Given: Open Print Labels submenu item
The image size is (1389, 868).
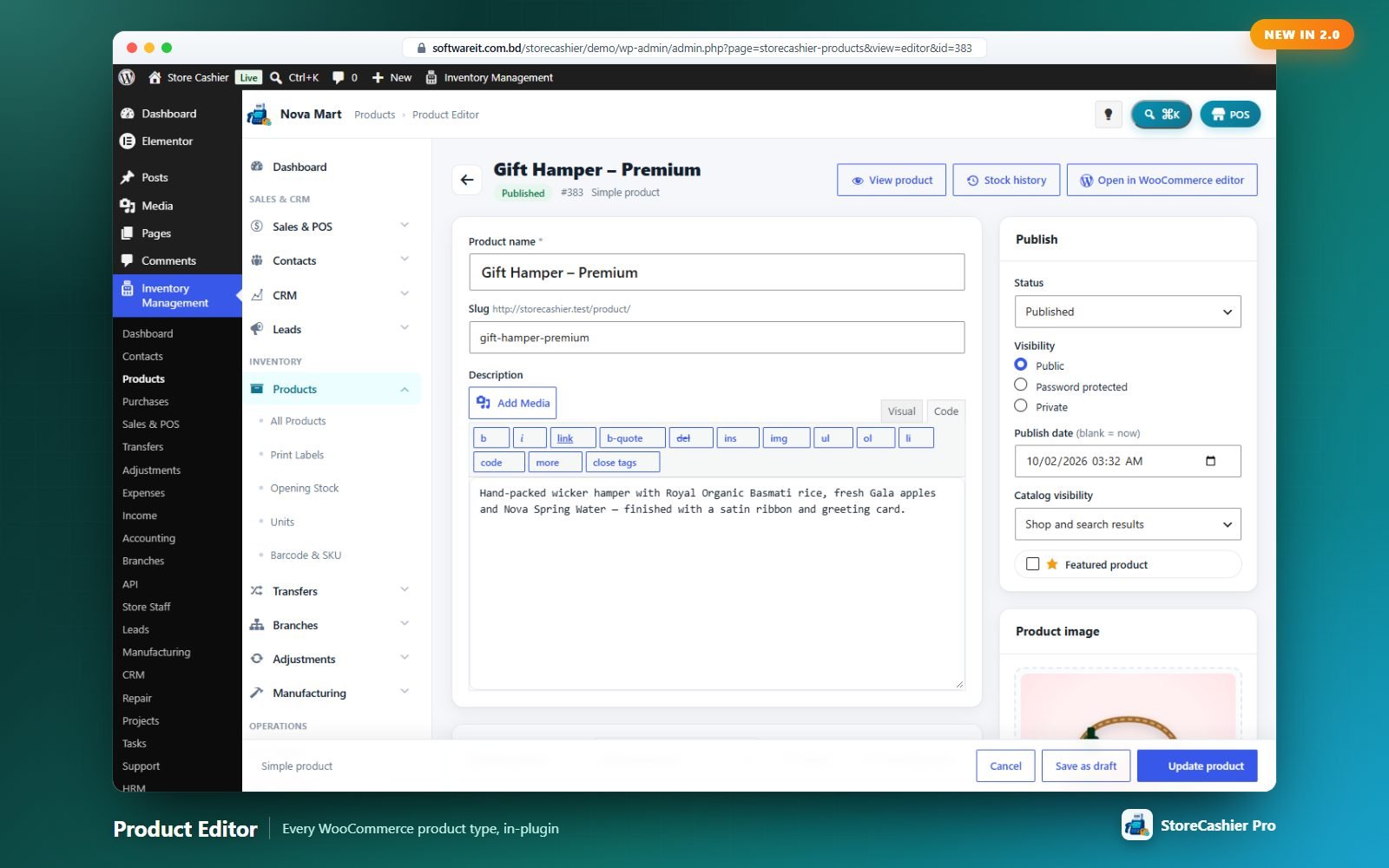Looking at the screenshot, I should [297, 455].
